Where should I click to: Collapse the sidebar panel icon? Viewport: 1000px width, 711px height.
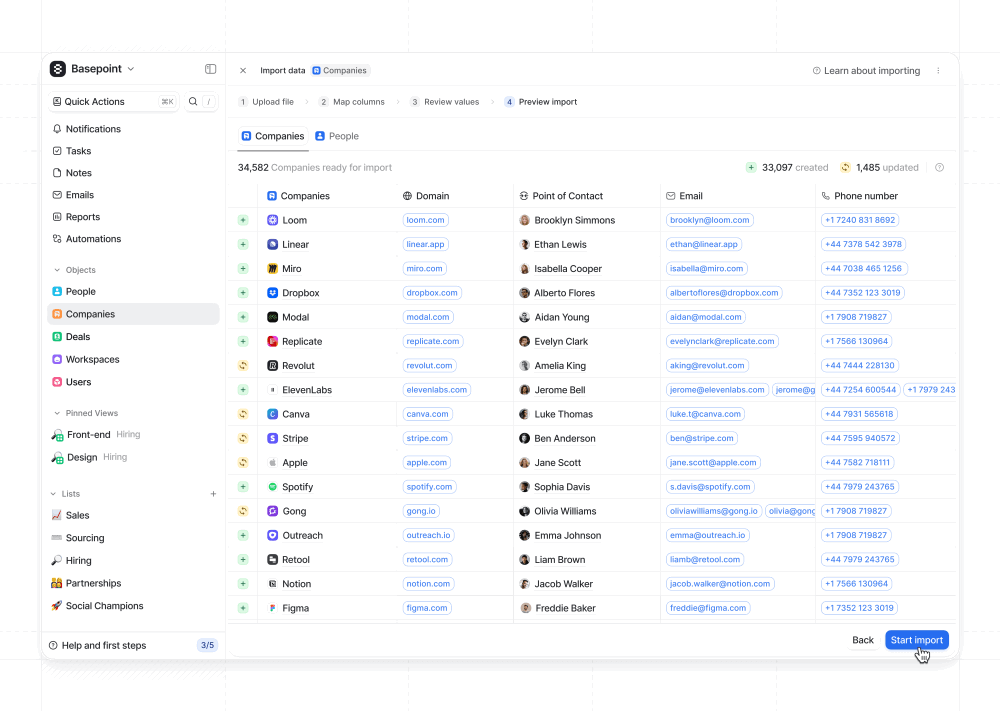pos(210,69)
